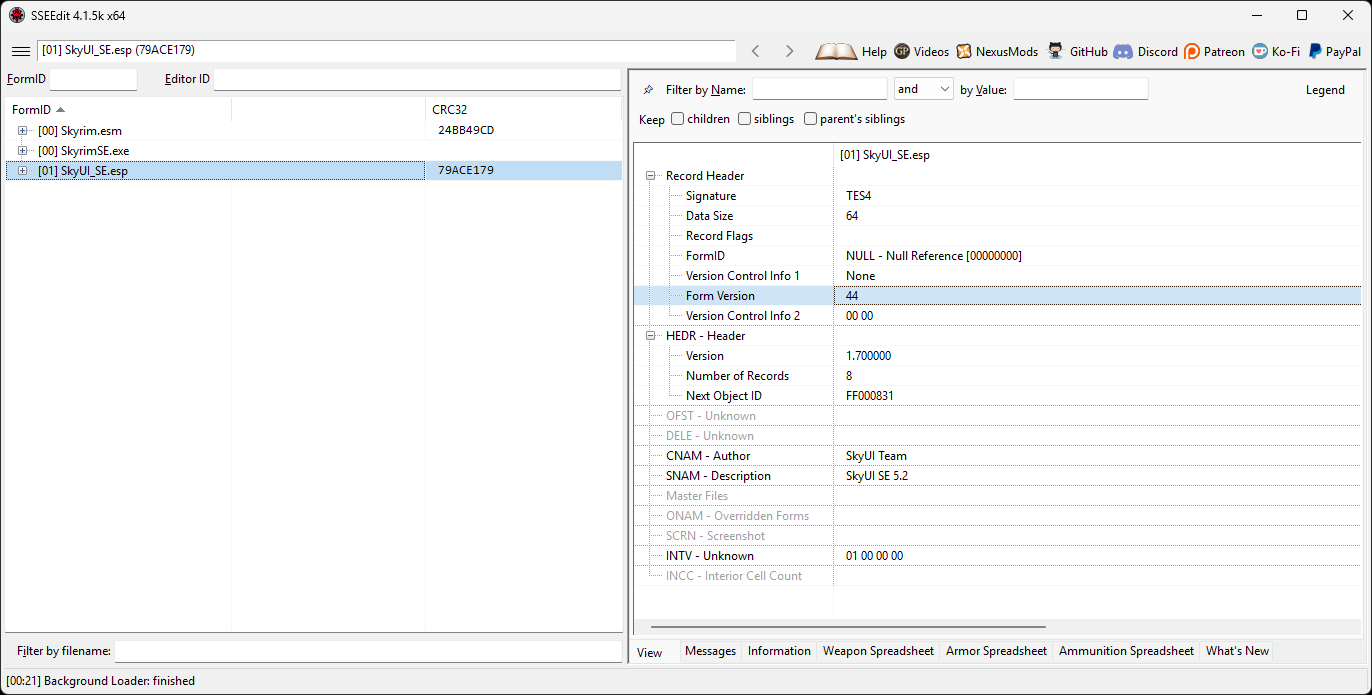Sort by the FormID column header

click(x=118, y=110)
